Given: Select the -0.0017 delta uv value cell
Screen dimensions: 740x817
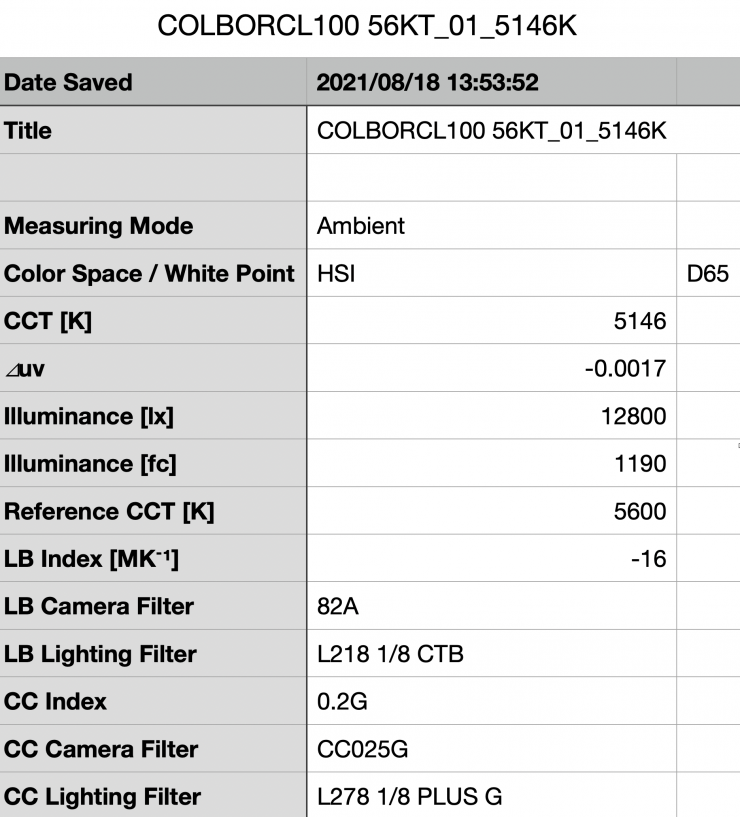Looking at the screenshot, I should [490, 370].
